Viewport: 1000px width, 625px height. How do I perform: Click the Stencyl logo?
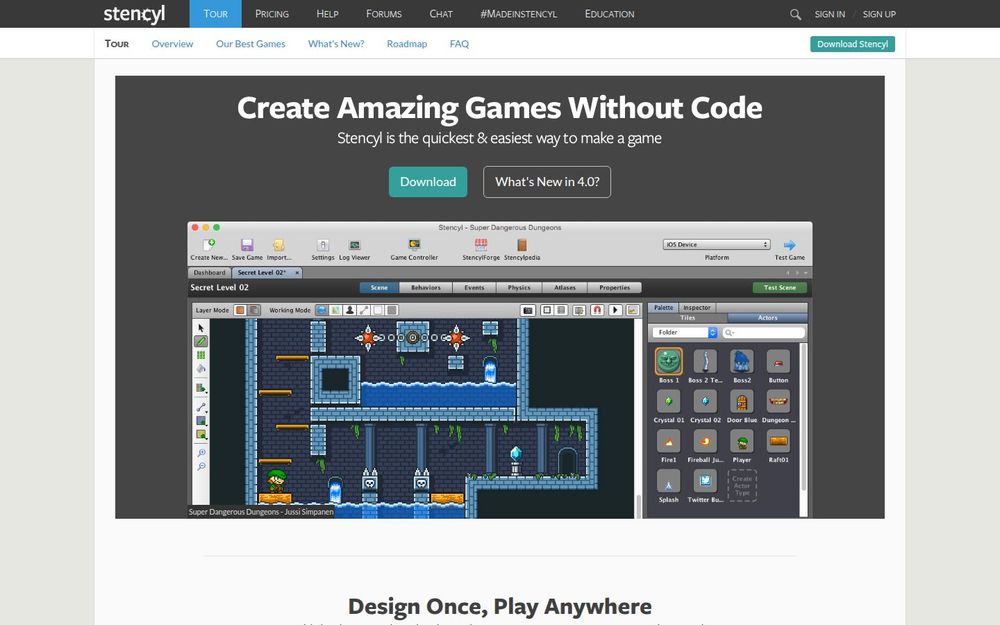(x=135, y=13)
